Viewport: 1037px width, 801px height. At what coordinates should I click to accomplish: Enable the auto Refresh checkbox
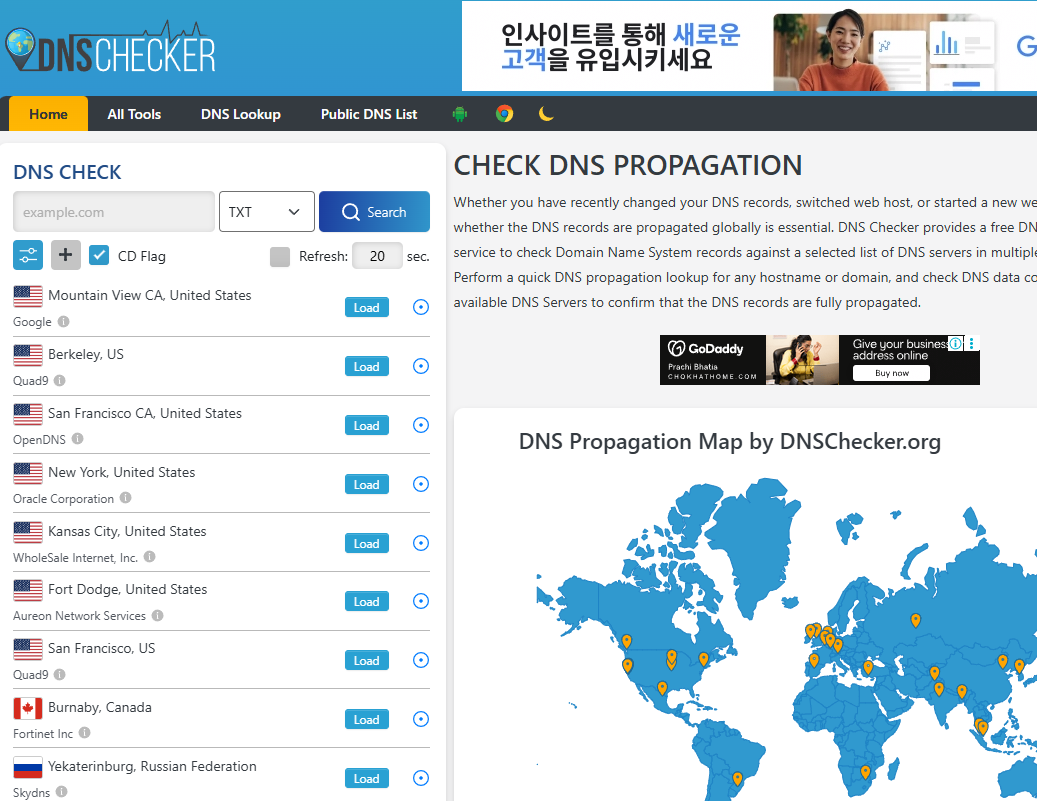pyautogui.click(x=280, y=257)
